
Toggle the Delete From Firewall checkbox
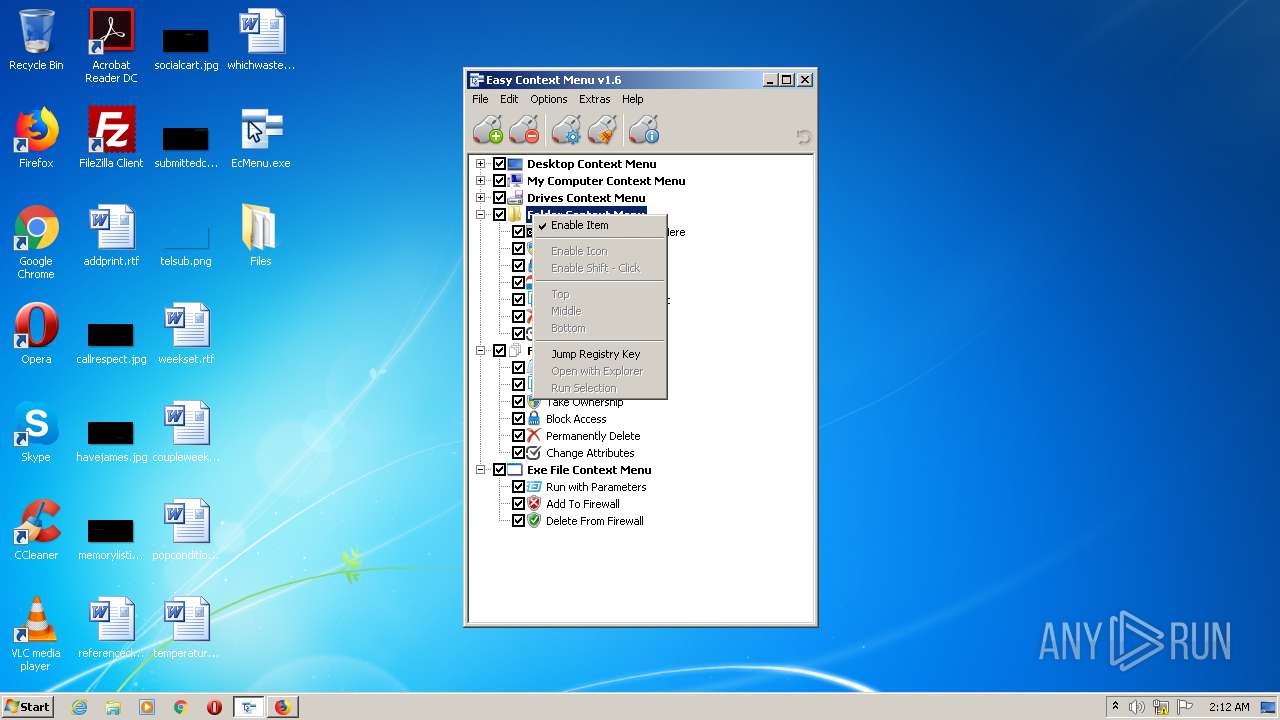point(518,521)
